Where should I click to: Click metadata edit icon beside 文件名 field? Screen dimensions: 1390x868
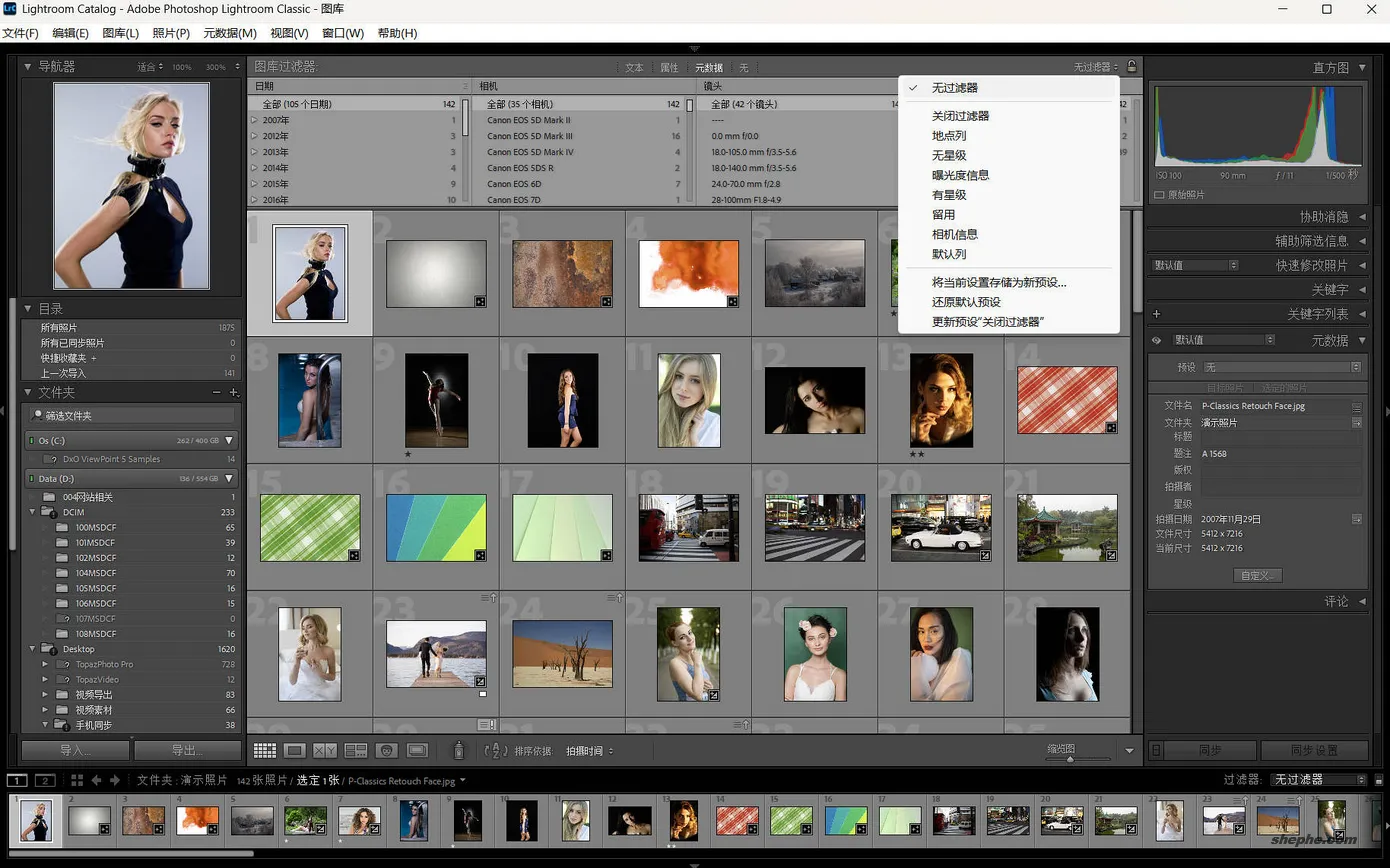click(1357, 406)
